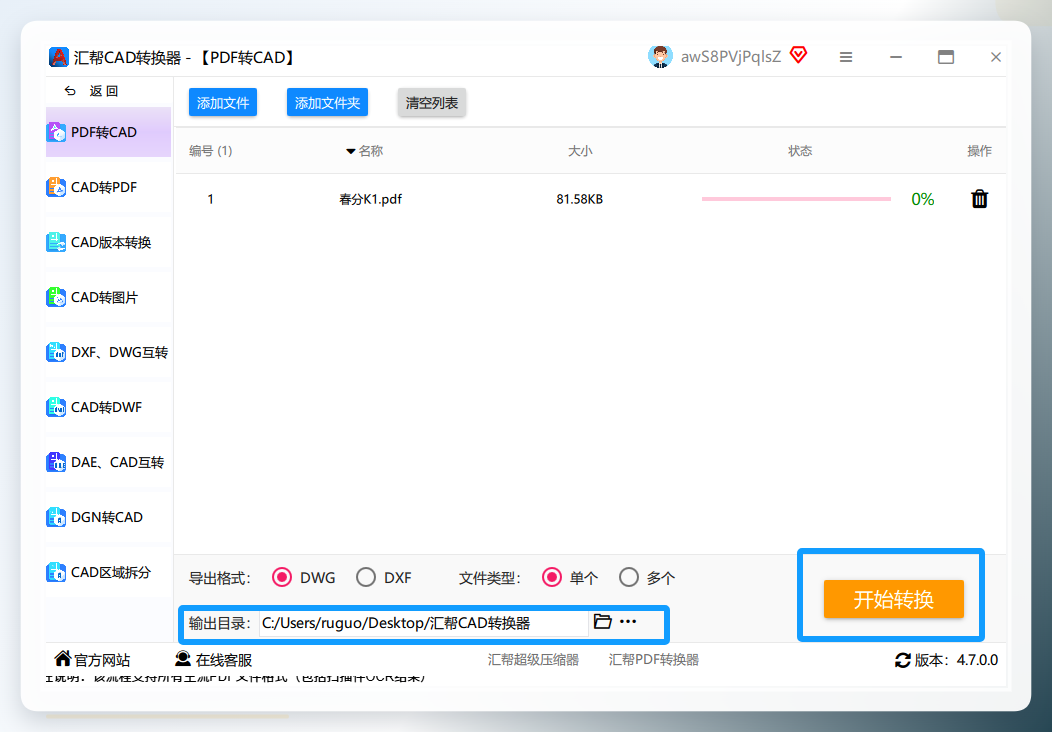Screen dimensions: 1052x732
Task: Click the 返回 back label
Action: tap(104, 91)
